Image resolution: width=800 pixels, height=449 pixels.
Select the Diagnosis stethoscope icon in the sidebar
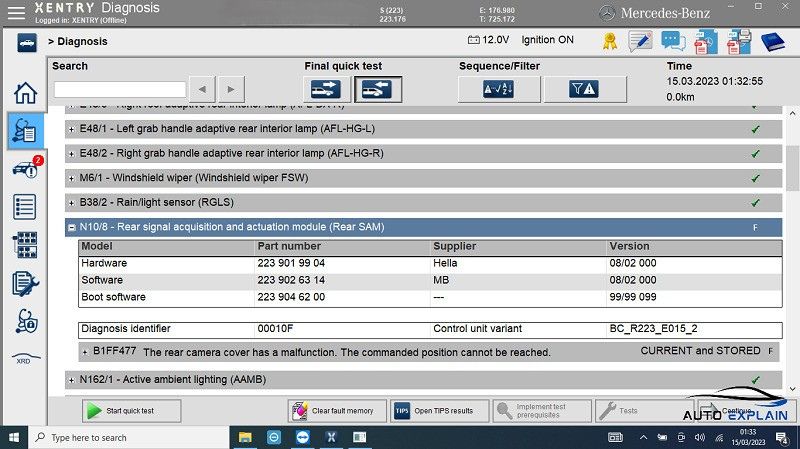point(25,131)
